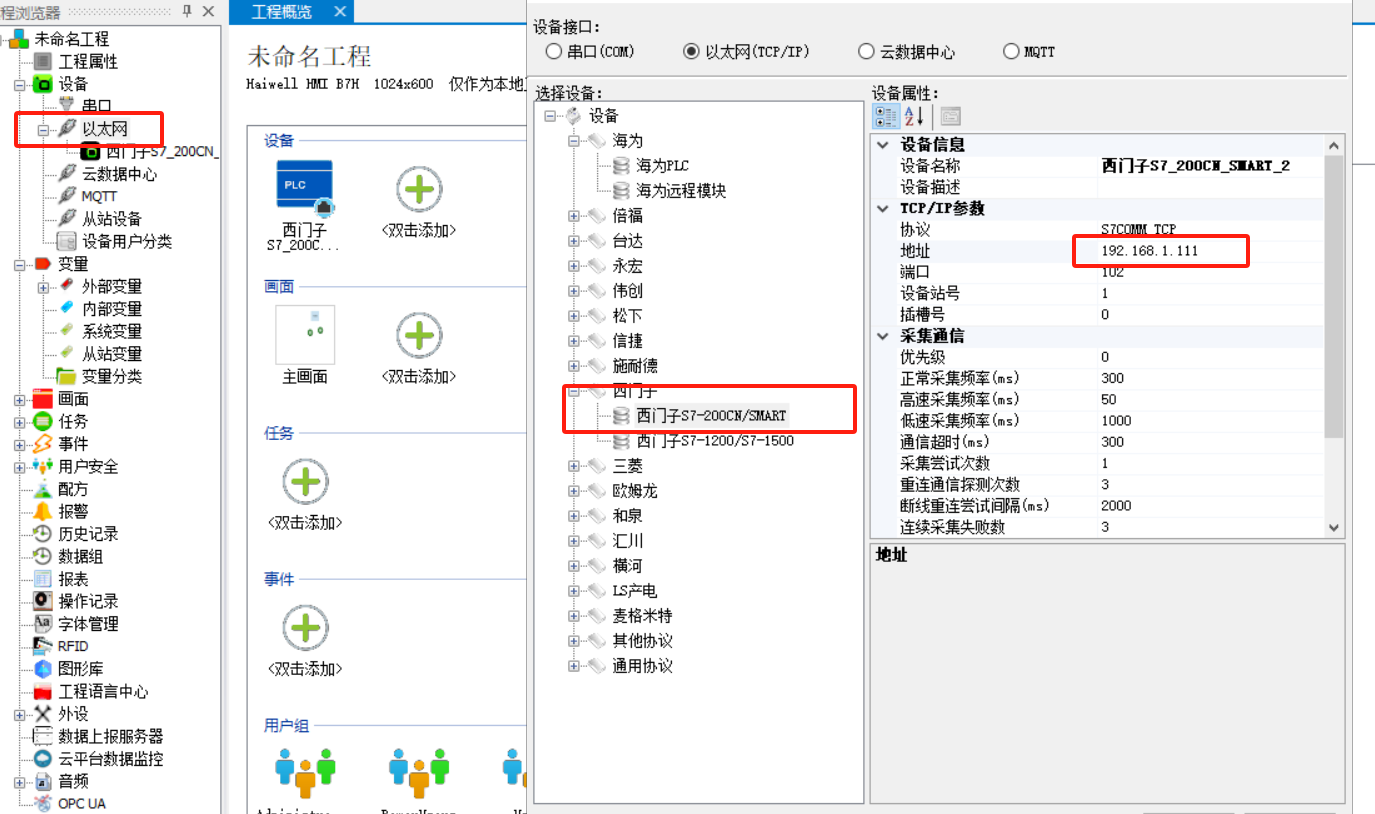Click the alphabetical A-Z sort icon in 设备属性
This screenshot has width=1375, height=814.
click(x=915, y=116)
